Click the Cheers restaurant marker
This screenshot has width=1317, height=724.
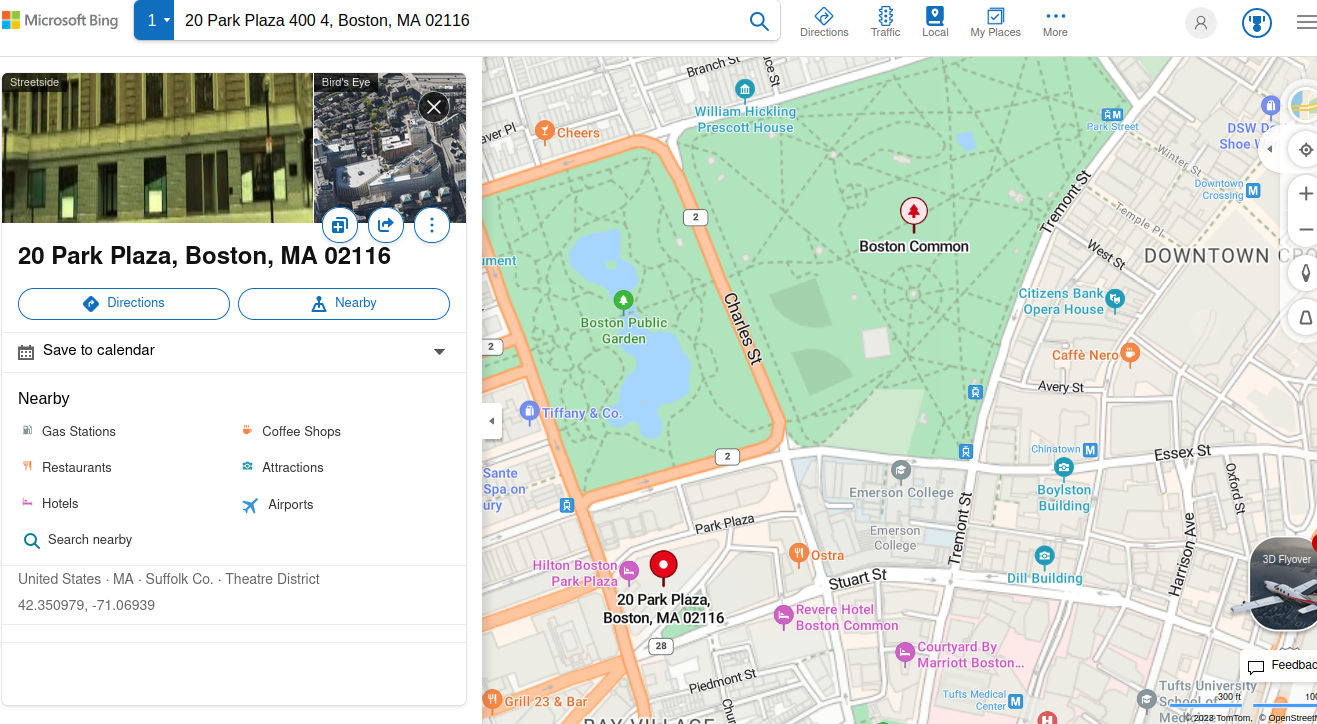pyautogui.click(x=544, y=130)
